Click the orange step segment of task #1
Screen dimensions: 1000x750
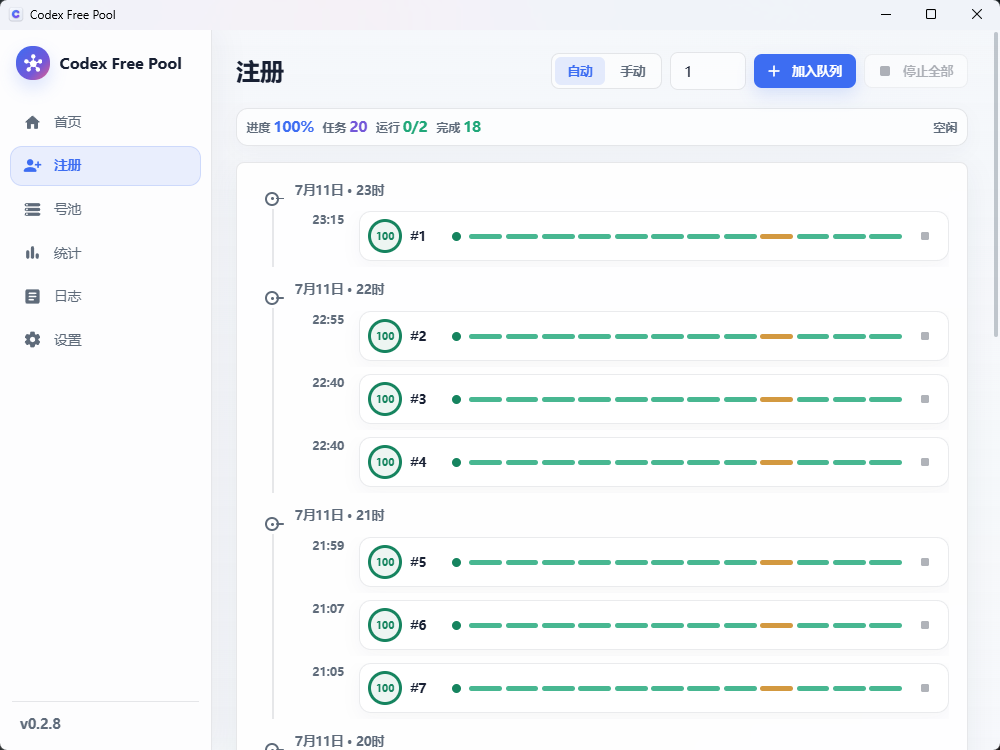coord(776,237)
